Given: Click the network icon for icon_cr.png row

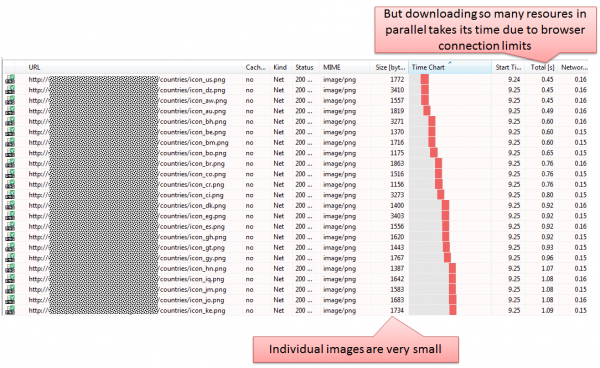Looking at the screenshot, I should coord(10,184).
